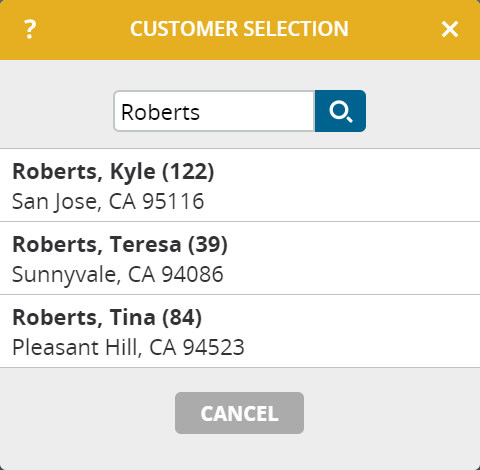480x470 pixels.
Task: Run search with the magnifying glass button
Action: (340, 111)
